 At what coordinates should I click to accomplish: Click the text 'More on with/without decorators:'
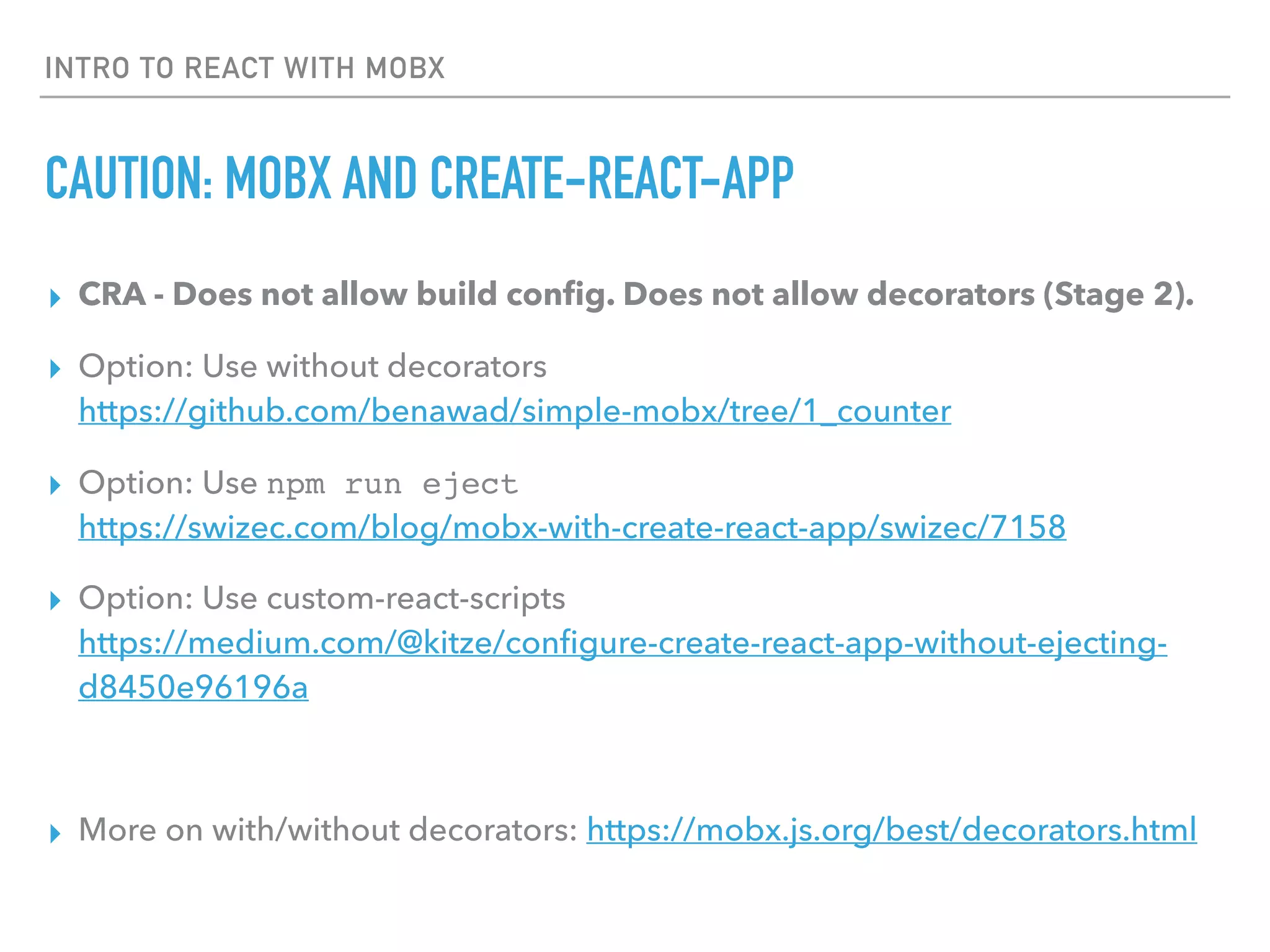pos(328,830)
